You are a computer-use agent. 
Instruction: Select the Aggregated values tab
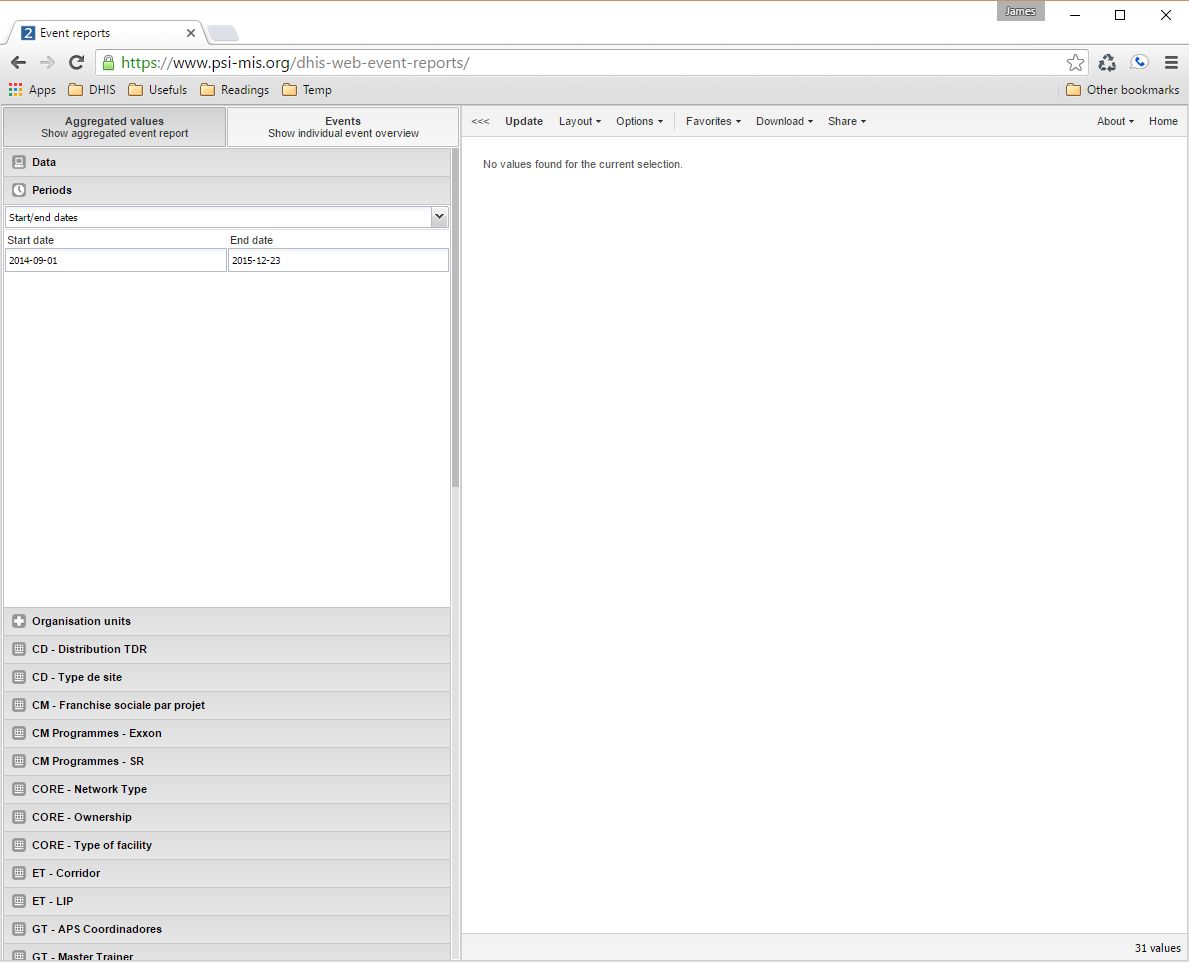(115, 127)
